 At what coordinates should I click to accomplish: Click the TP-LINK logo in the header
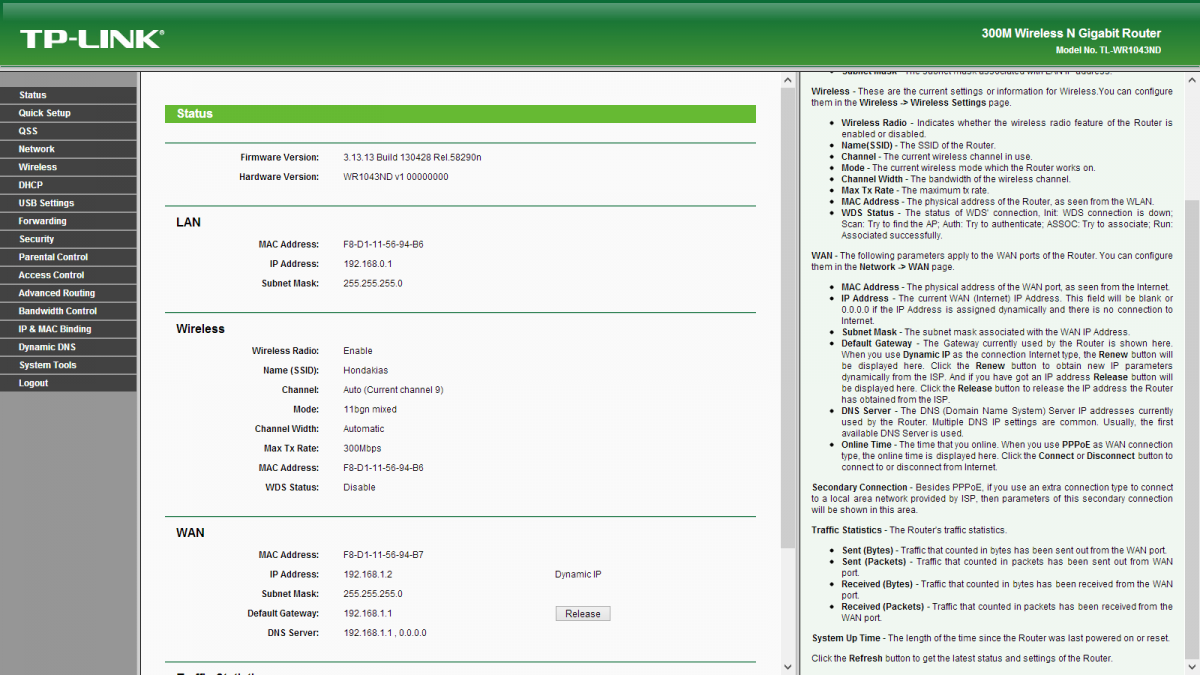pyautogui.click(x=91, y=39)
